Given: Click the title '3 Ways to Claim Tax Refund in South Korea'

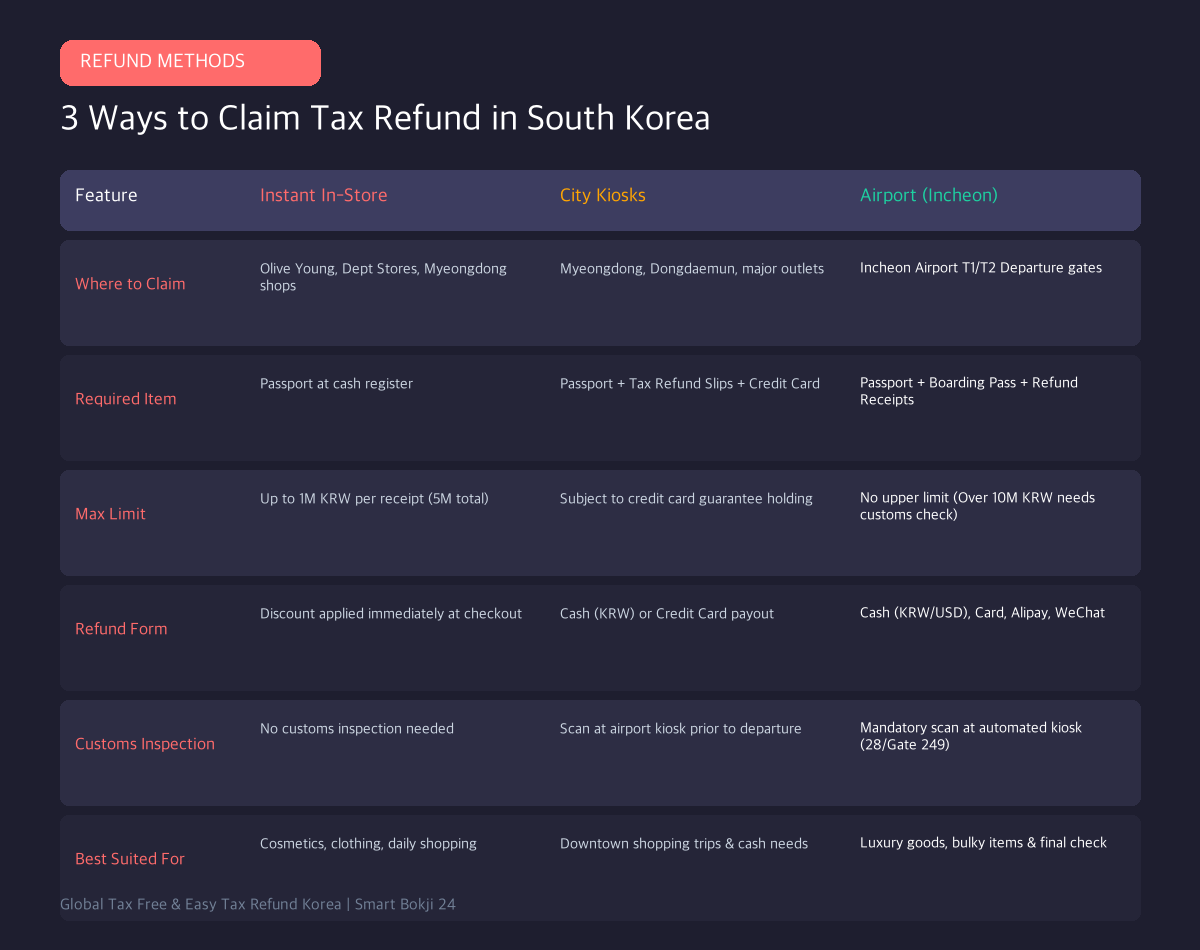Looking at the screenshot, I should pos(385,118).
